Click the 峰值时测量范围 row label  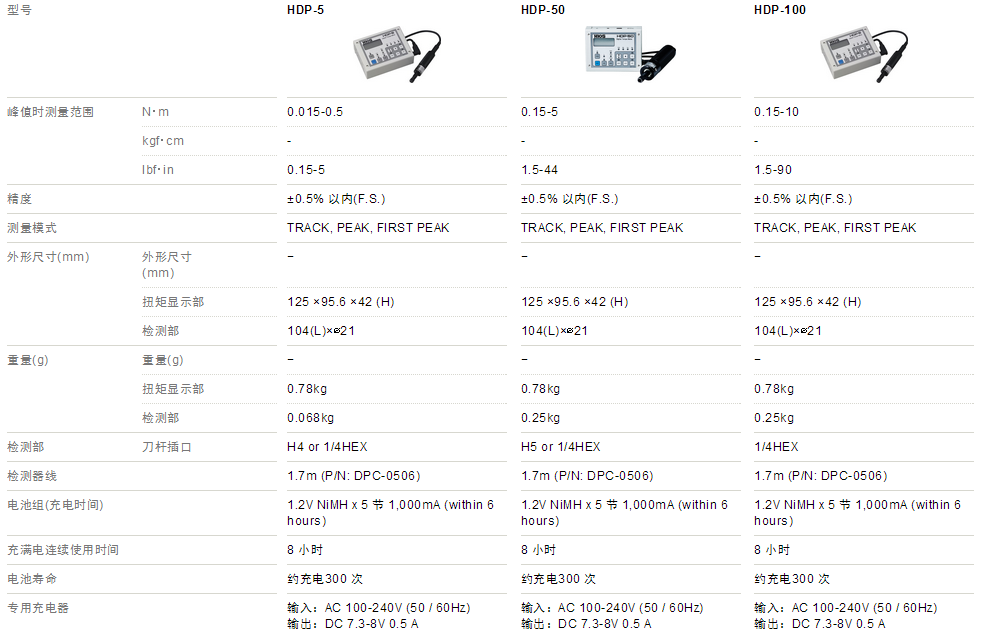point(50,112)
